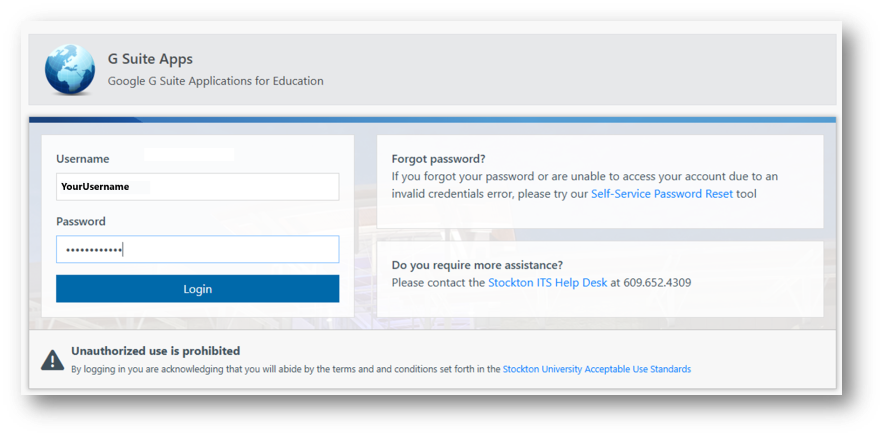Click the Username label text
Viewport: 884px width, 437px height.
point(83,159)
